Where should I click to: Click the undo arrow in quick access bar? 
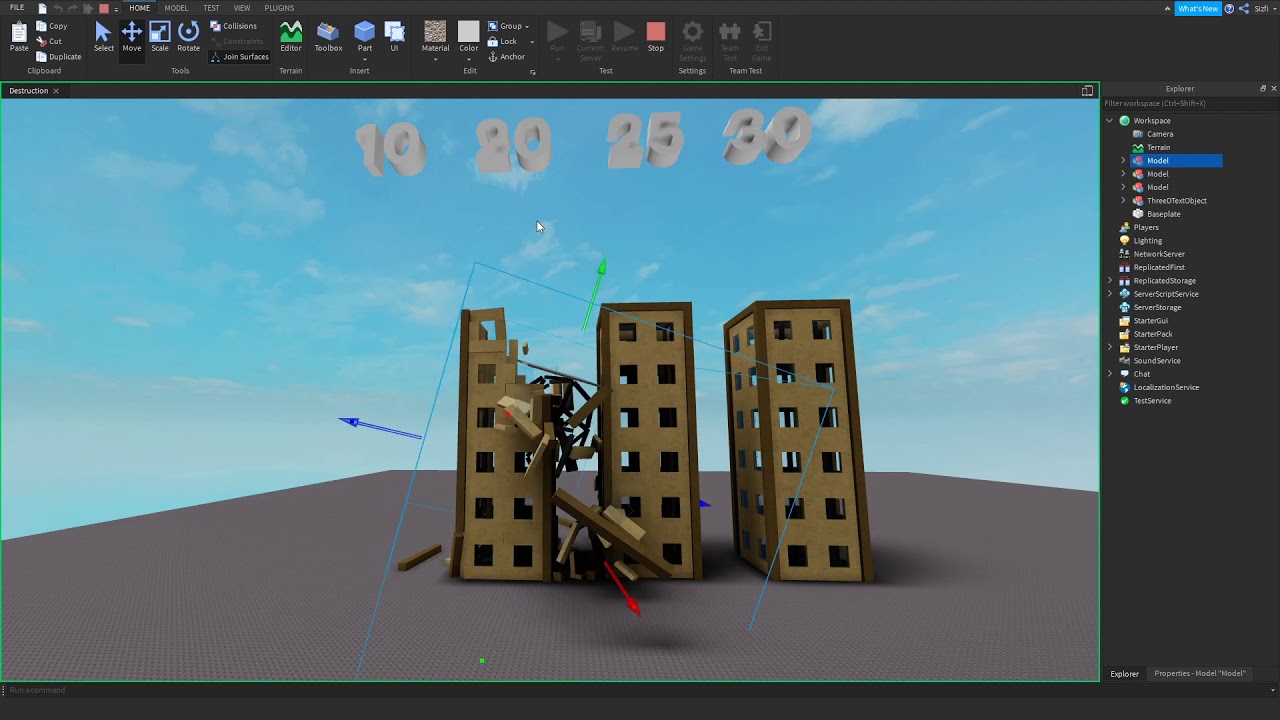point(57,8)
